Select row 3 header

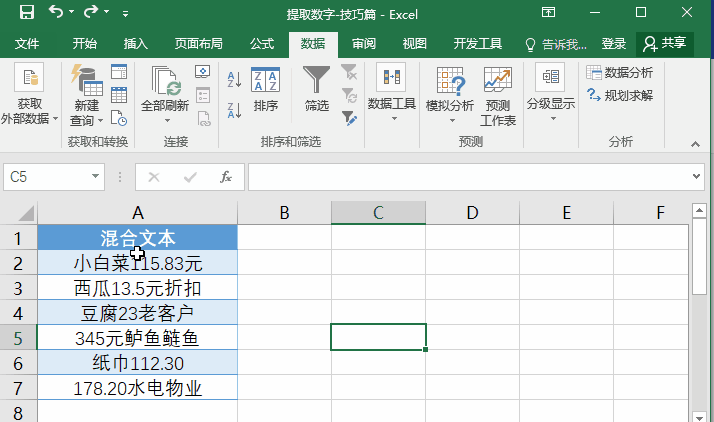click(18, 288)
